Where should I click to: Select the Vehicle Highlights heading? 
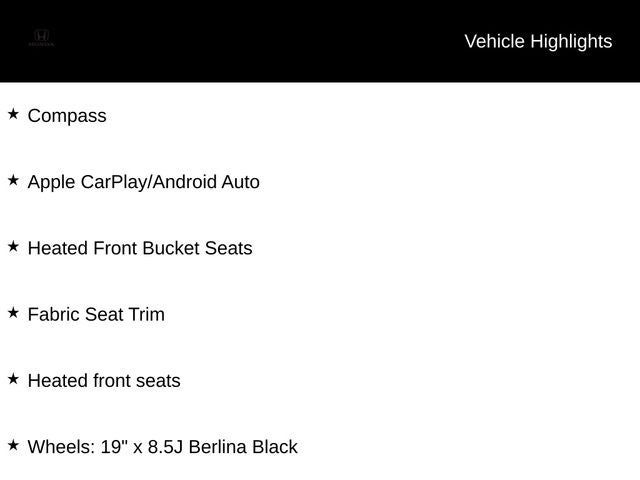point(538,42)
